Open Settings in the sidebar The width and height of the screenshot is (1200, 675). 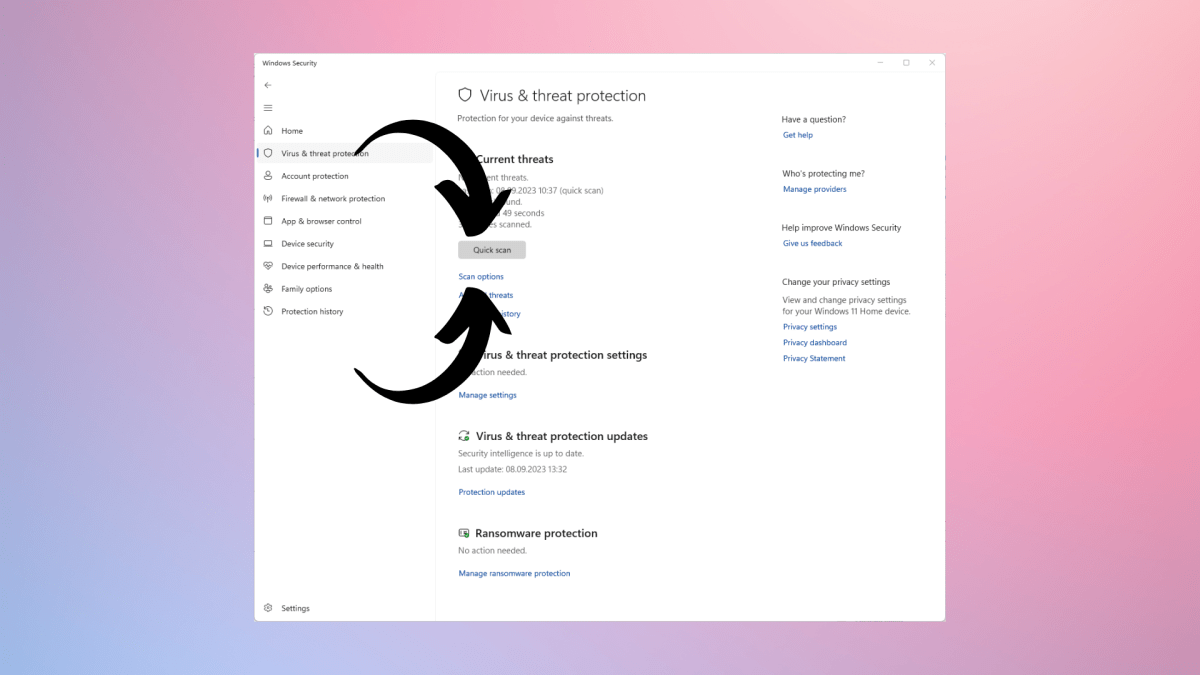295,608
